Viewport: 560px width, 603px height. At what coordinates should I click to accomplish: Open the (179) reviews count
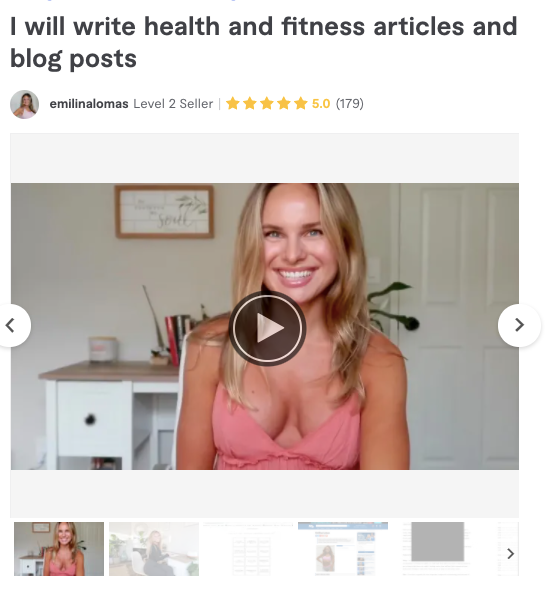tap(350, 104)
